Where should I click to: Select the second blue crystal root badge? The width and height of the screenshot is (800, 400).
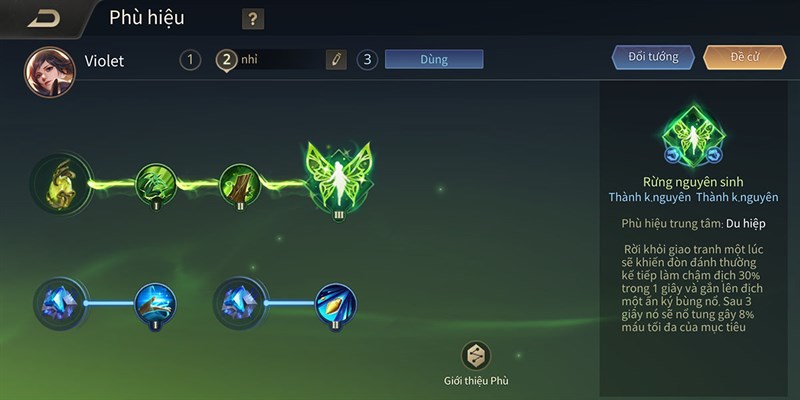tap(240, 304)
